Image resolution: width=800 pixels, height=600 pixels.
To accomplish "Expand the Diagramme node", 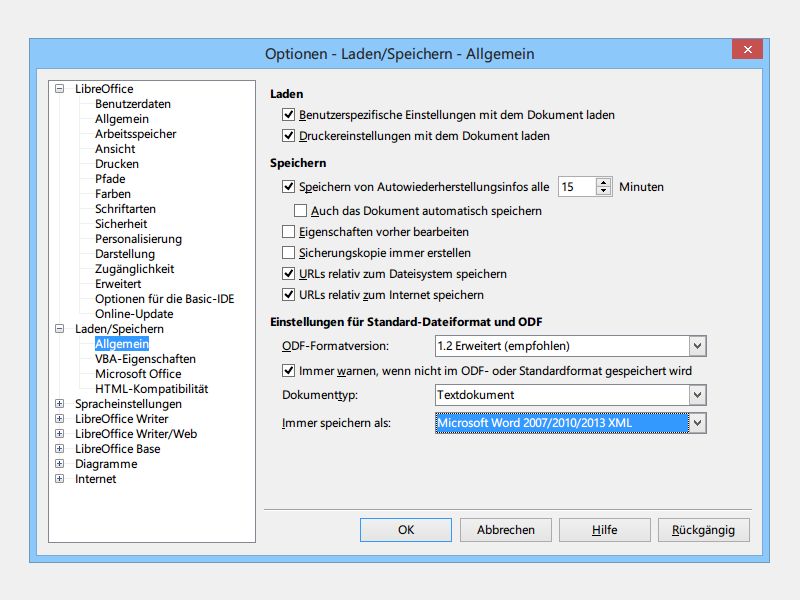I will [x=60, y=464].
